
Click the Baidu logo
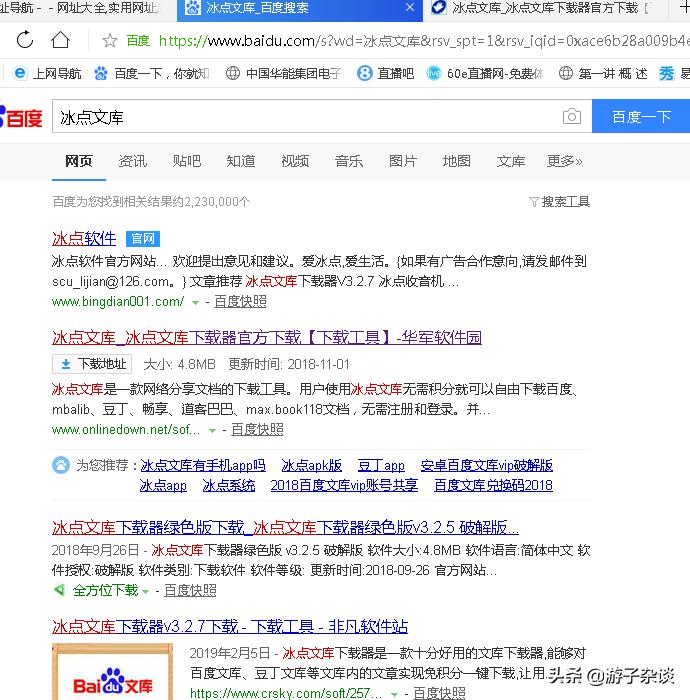tap(21, 117)
